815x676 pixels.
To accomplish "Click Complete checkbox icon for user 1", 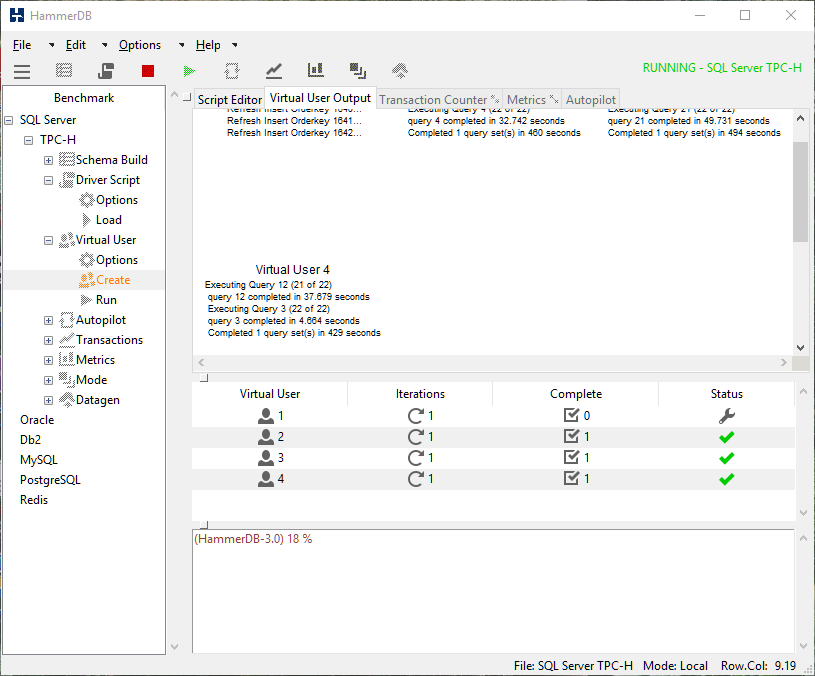I will tap(571, 415).
